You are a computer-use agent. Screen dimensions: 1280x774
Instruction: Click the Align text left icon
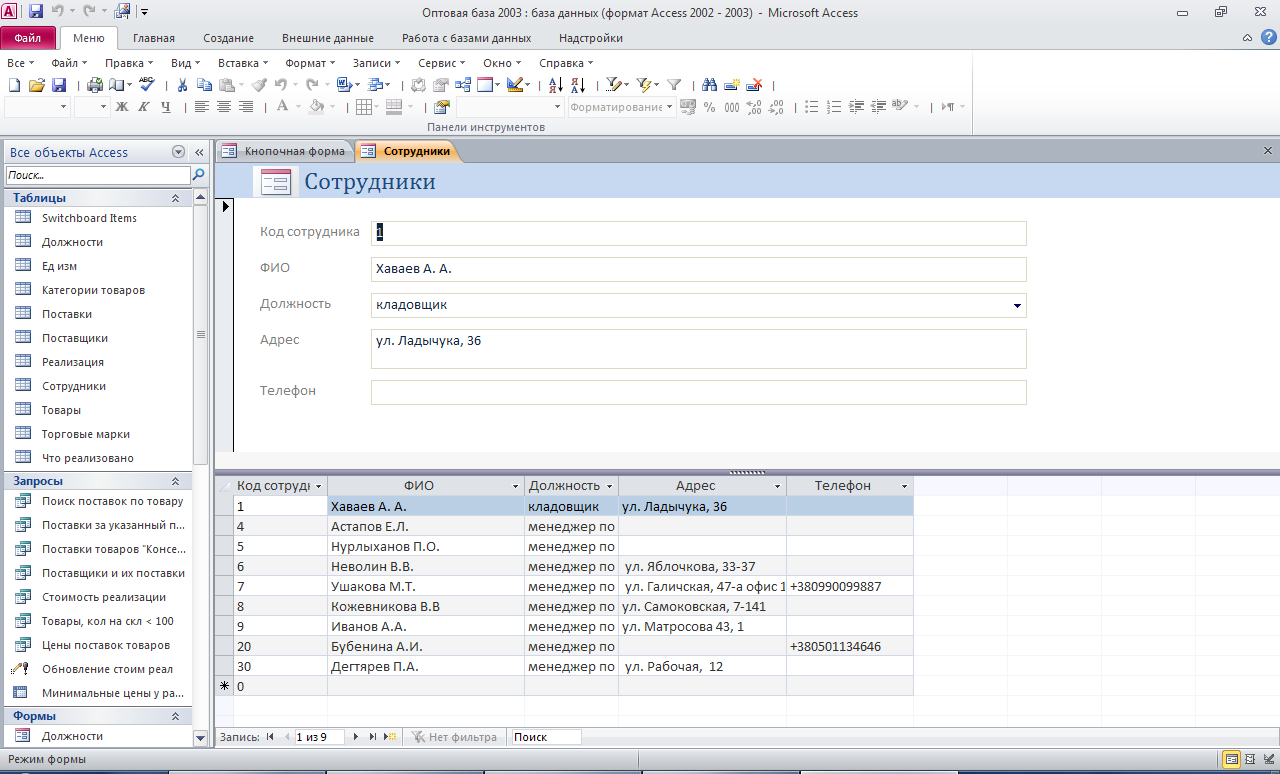[201, 107]
